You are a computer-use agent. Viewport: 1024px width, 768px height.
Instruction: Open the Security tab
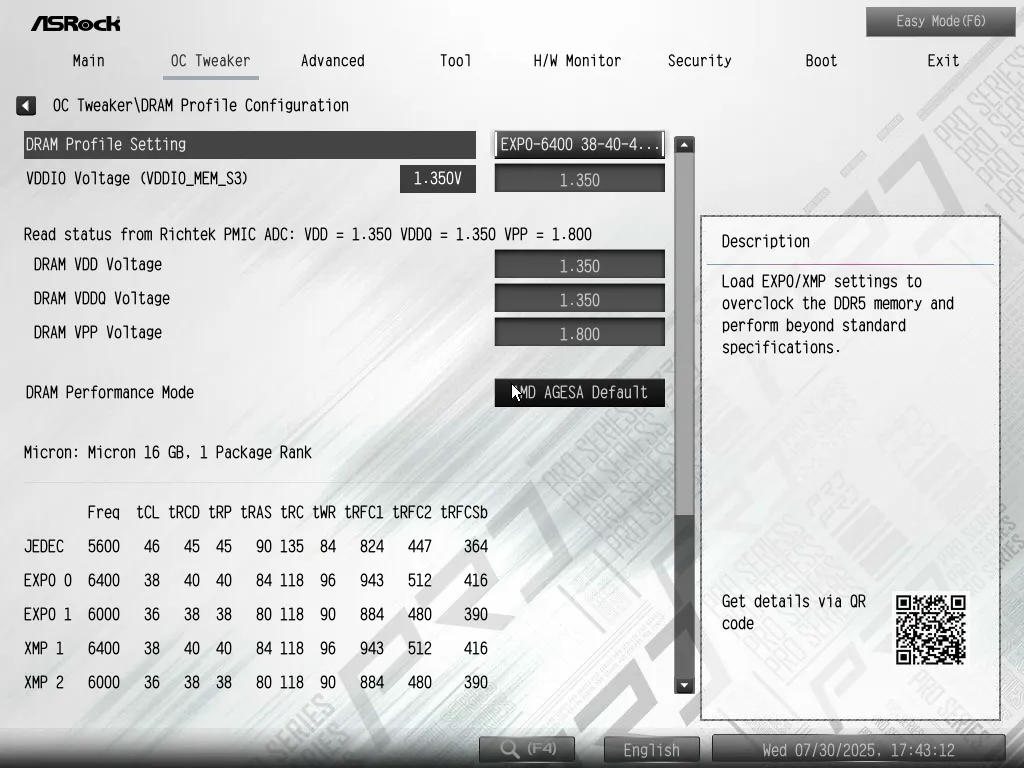click(699, 61)
